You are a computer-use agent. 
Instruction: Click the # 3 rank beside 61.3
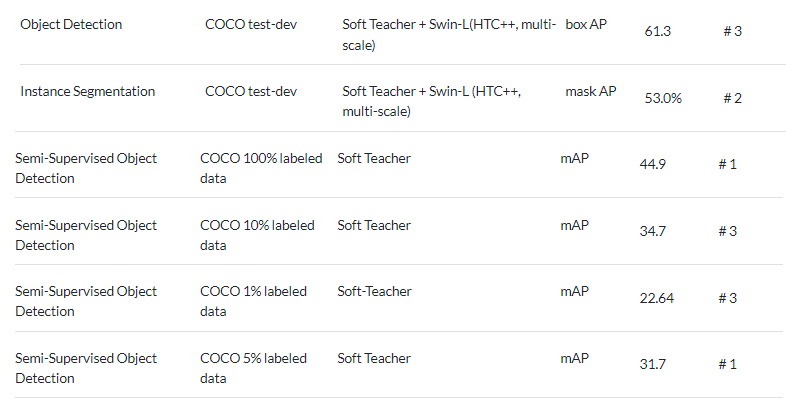coord(732,31)
